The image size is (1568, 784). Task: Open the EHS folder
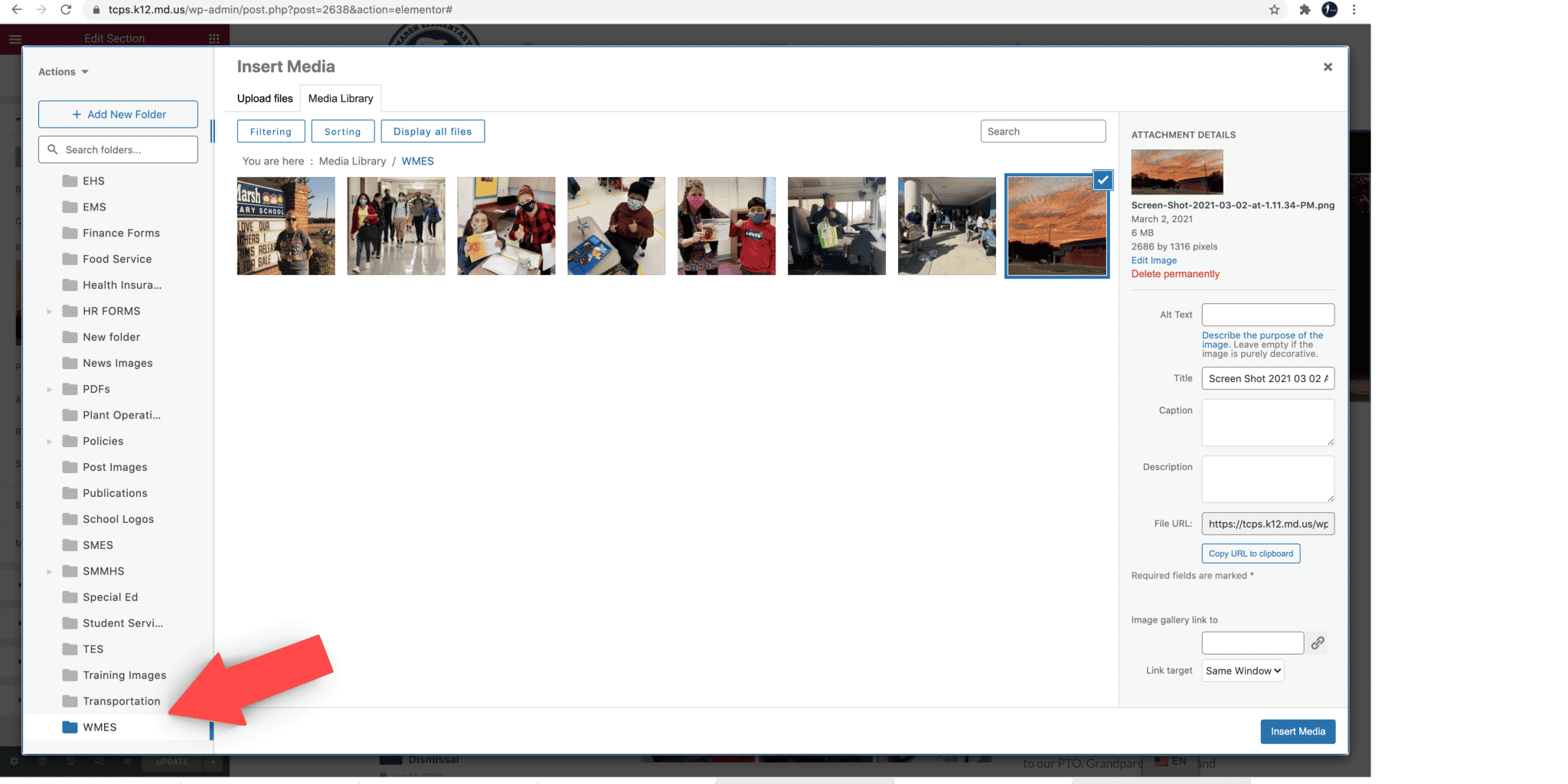(x=93, y=181)
